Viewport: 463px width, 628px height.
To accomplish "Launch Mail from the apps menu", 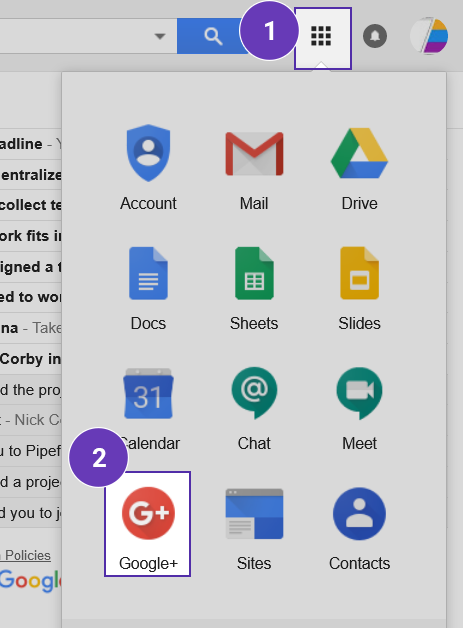I will point(254,168).
